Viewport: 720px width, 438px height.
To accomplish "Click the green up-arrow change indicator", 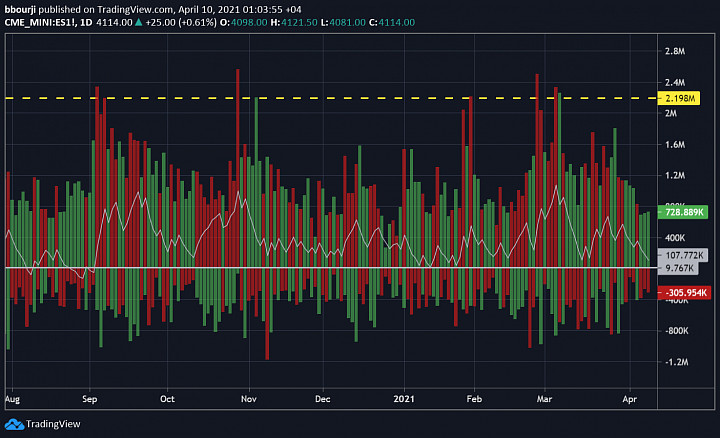I will (x=139, y=22).
